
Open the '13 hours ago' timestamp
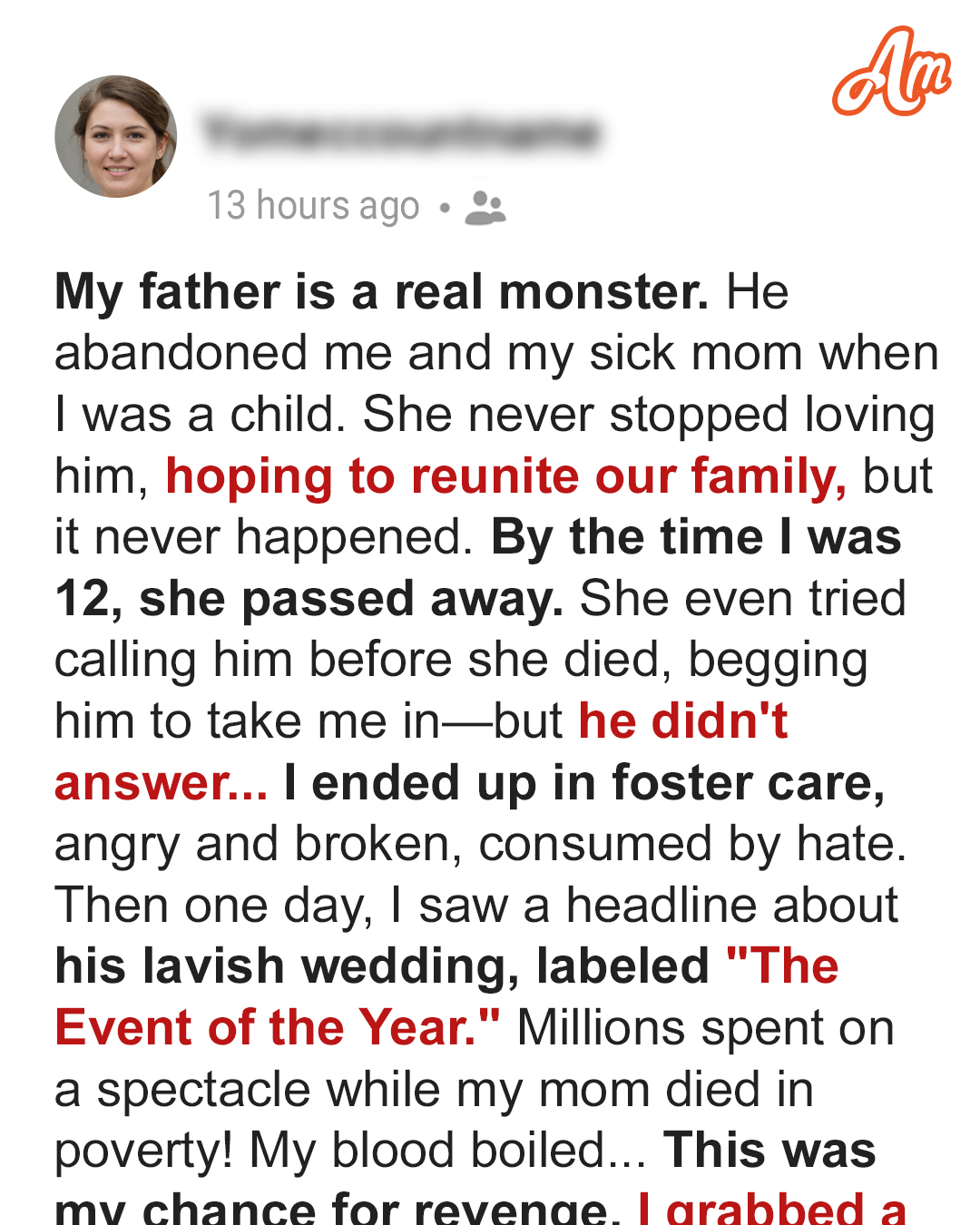click(313, 206)
